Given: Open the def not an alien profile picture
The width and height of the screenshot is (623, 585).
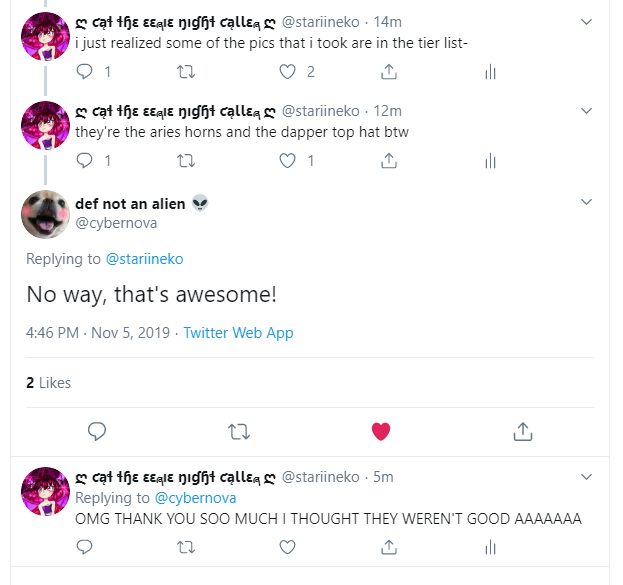Looking at the screenshot, I should [45, 215].
